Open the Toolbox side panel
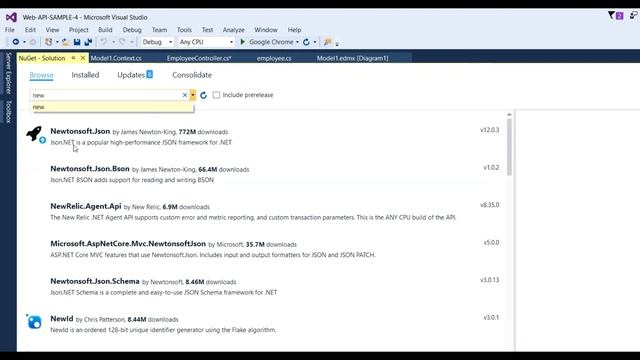The image size is (640, 360). (8, 111)
